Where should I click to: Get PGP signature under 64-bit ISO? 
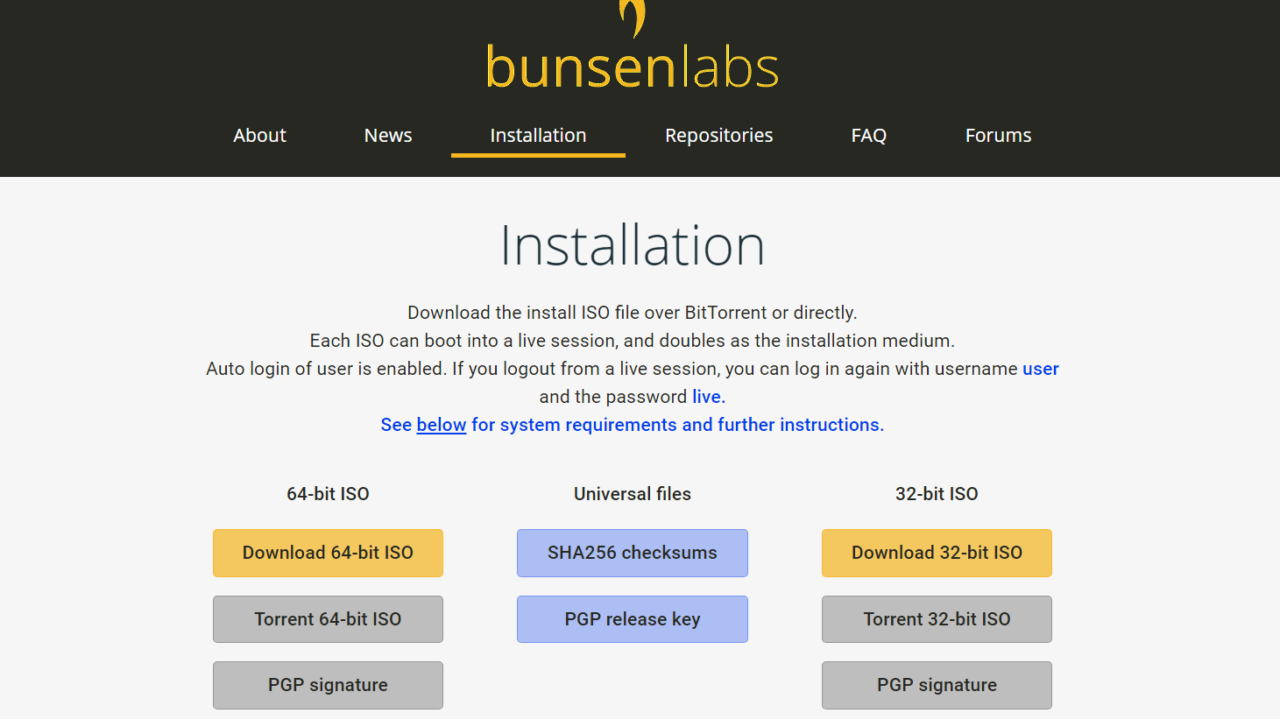[x=328, y=685]
